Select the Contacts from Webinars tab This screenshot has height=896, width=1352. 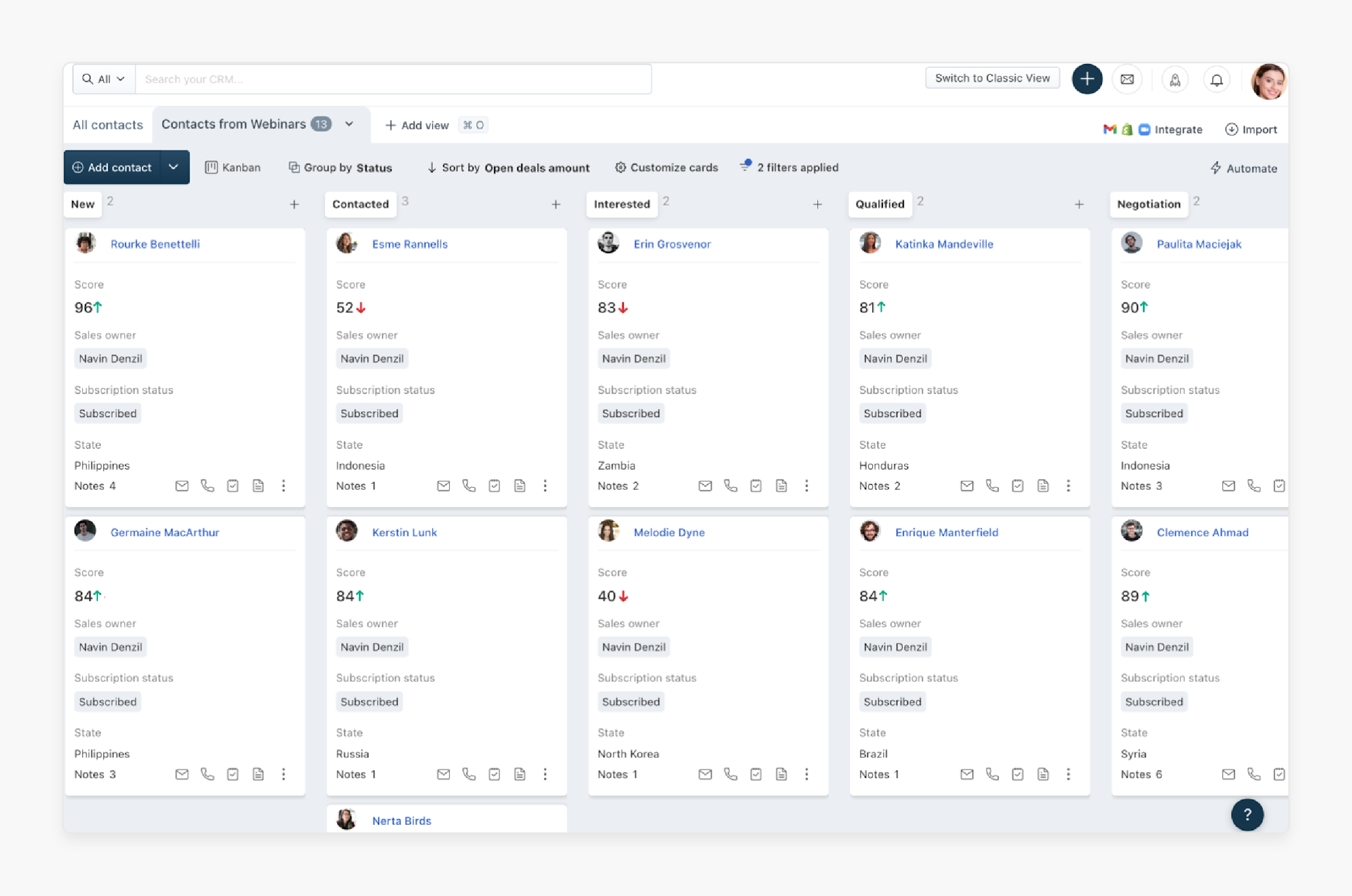[234, 124]
